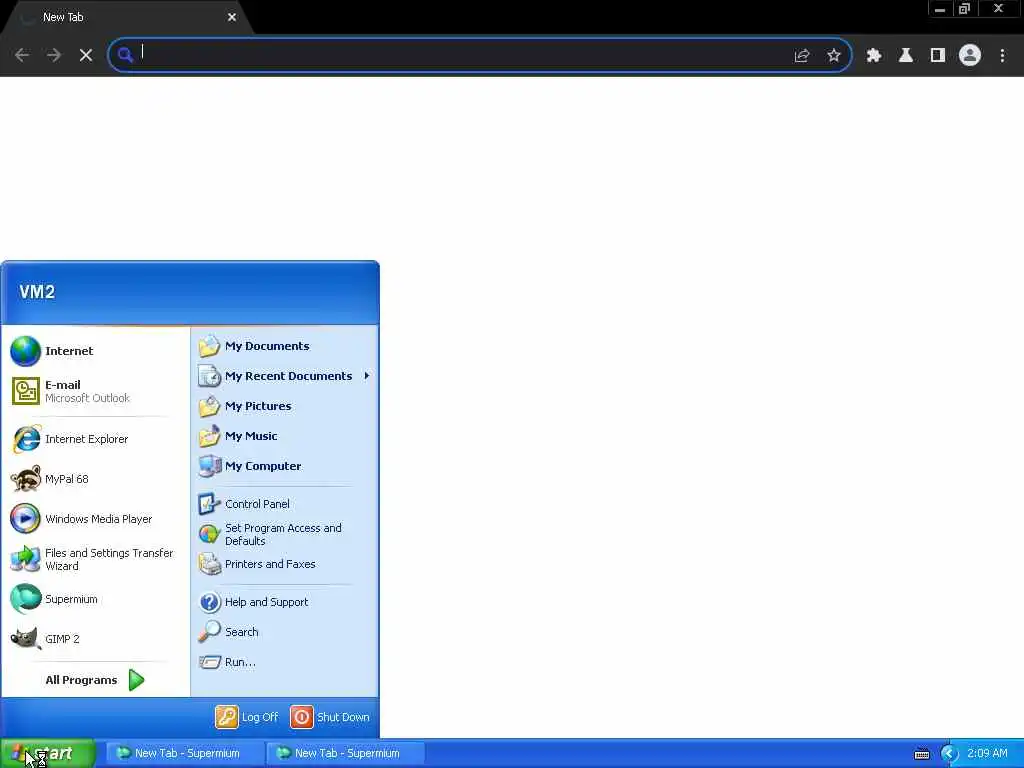Open Internet Explorer
The width and height of the screenshot is (1024, 768).
[x=95, y=439]
